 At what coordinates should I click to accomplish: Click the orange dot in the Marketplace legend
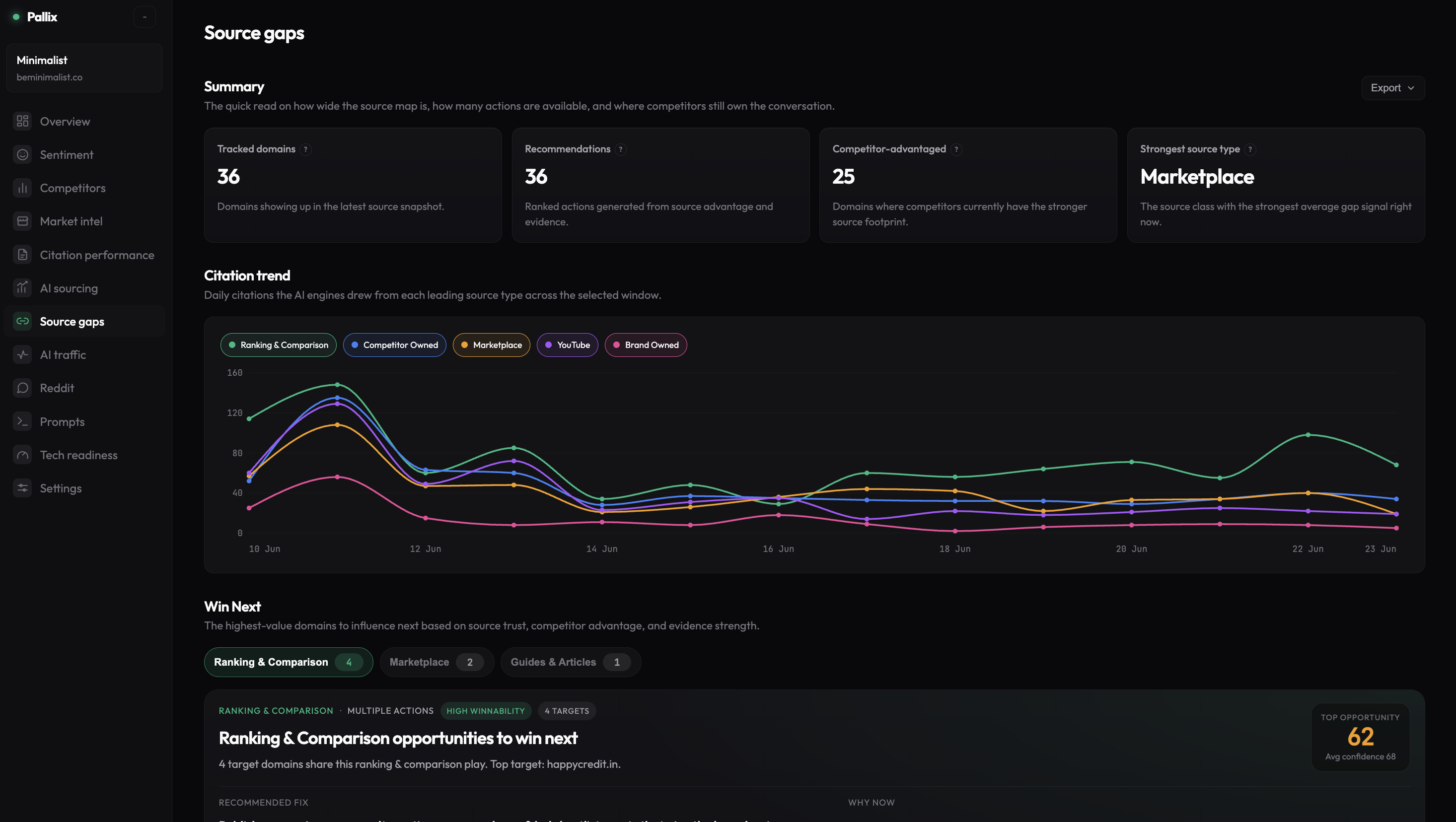pos(465,344)
